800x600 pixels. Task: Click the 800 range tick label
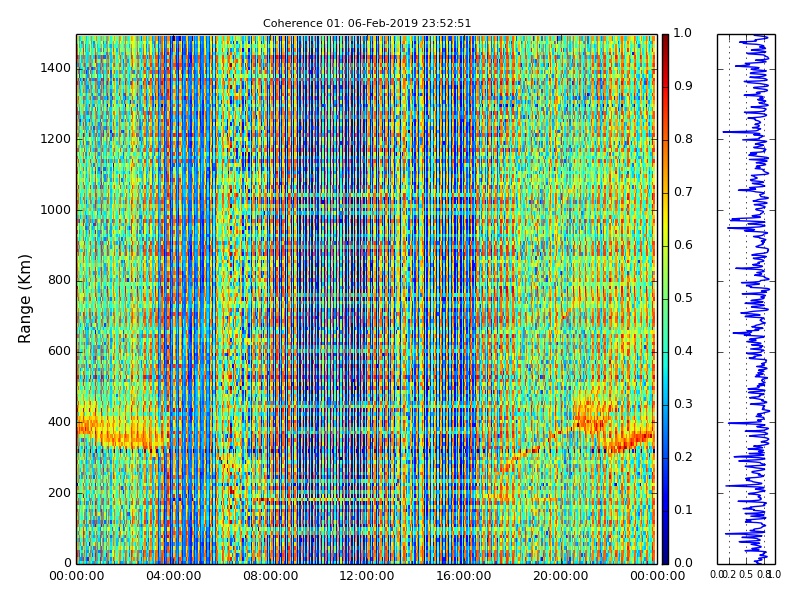[x=59, y=281]
